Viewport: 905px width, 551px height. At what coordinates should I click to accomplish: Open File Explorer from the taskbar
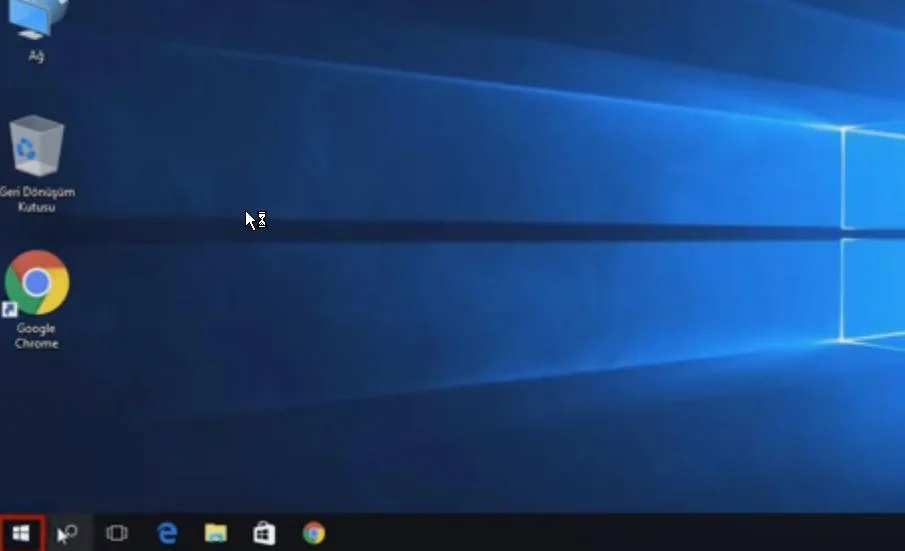pos(216,533)
